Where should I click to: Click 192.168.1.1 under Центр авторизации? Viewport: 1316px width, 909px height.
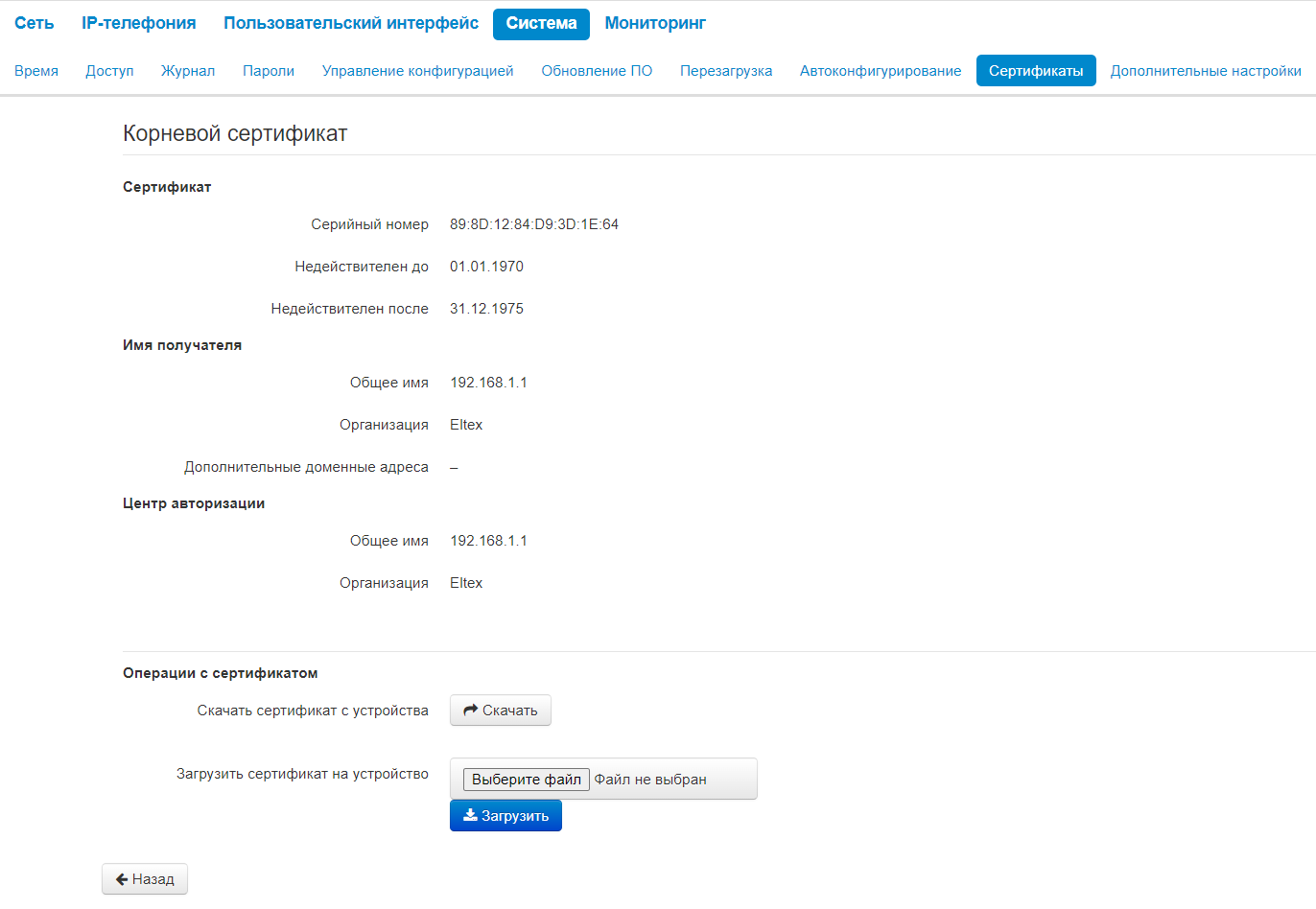tap(488, 541)
